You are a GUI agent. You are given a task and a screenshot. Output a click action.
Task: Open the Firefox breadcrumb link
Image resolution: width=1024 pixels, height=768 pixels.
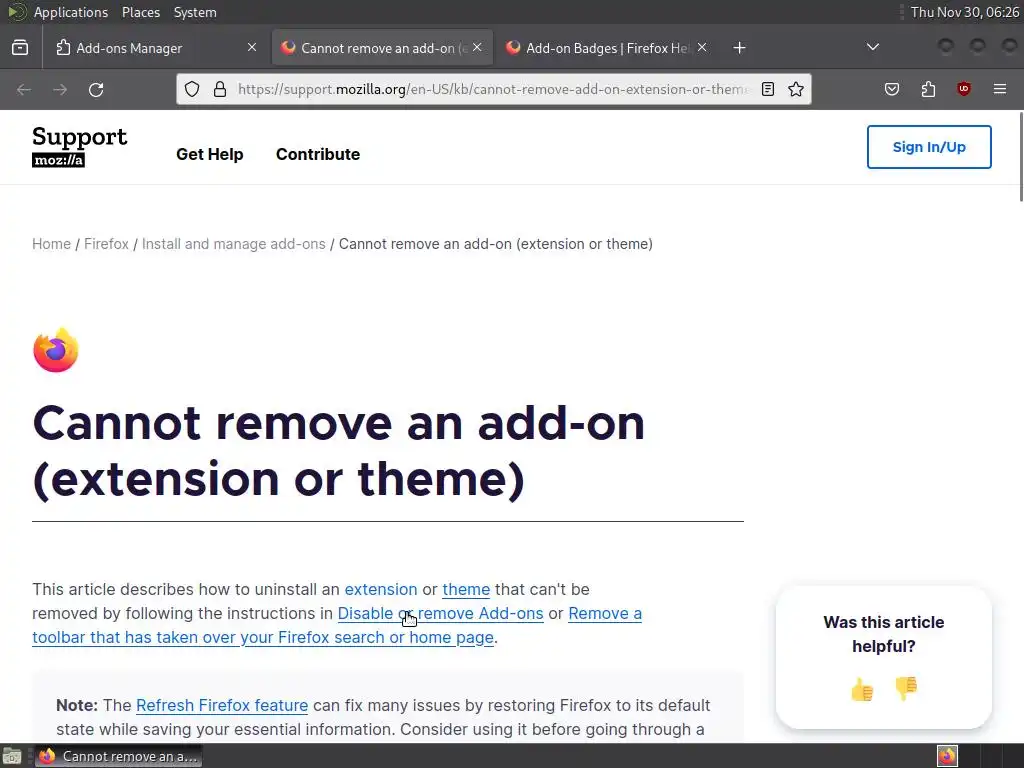(x=106, y=244)
